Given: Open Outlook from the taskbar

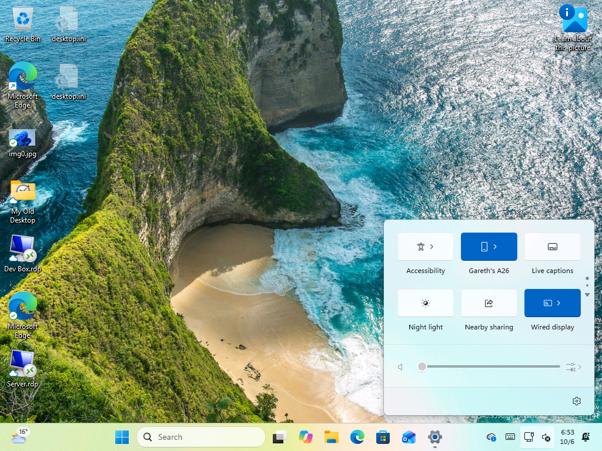Looking at the screenshot, I should click(408, 437).
